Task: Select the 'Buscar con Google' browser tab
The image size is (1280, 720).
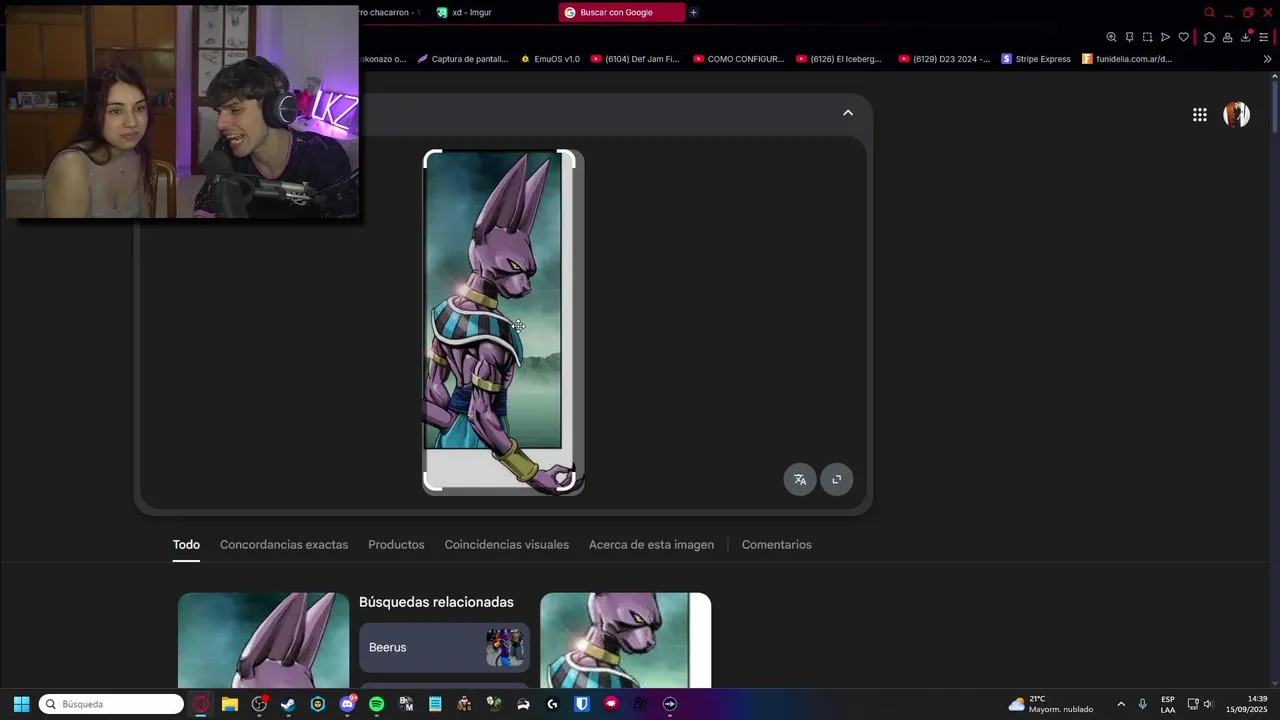Action: point(622,12)
